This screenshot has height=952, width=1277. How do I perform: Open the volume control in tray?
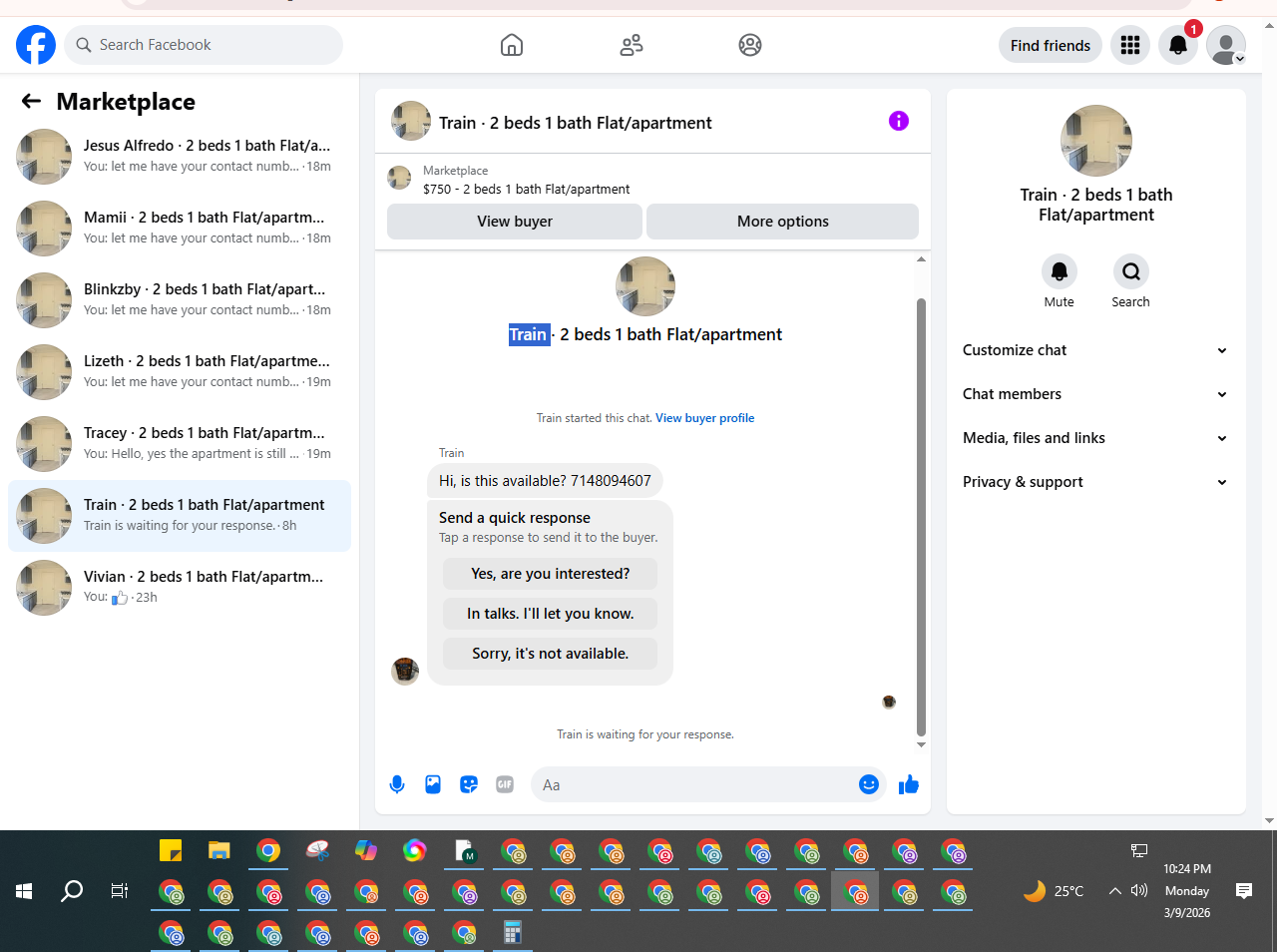pos(1139,890)
